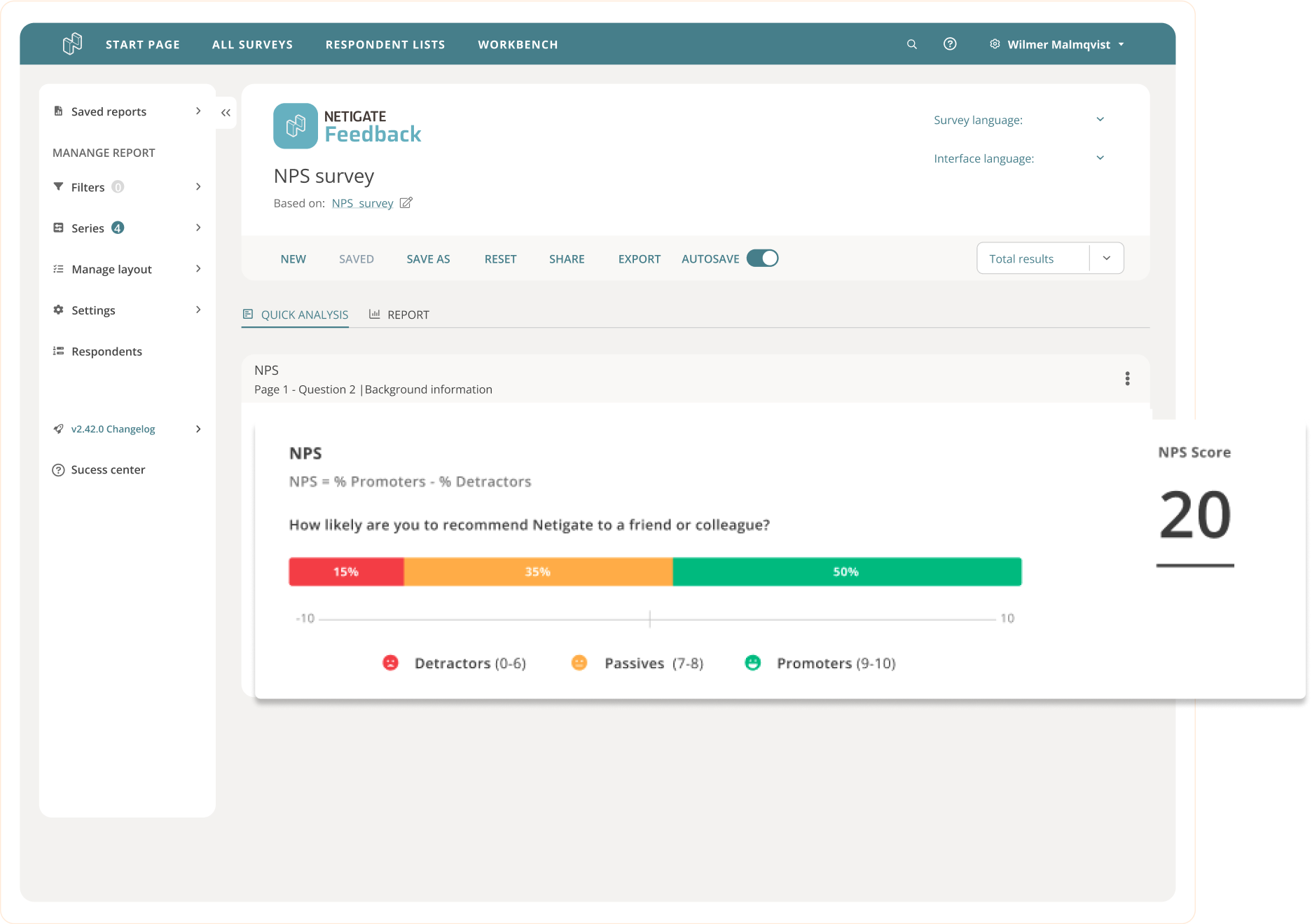1312x924 pixels.
Task: Expand the Interface language dropdown
Action: pyautogui.click(x=1100, y=158)
